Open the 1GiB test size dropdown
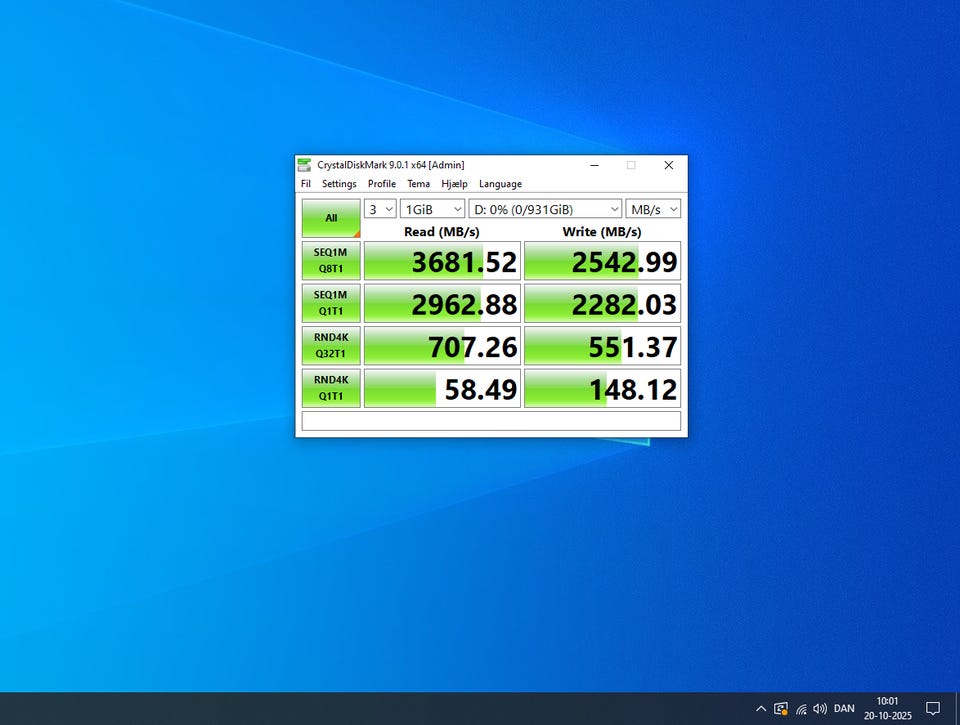Viewport: 960px width, 725px height. click(432, 209)
